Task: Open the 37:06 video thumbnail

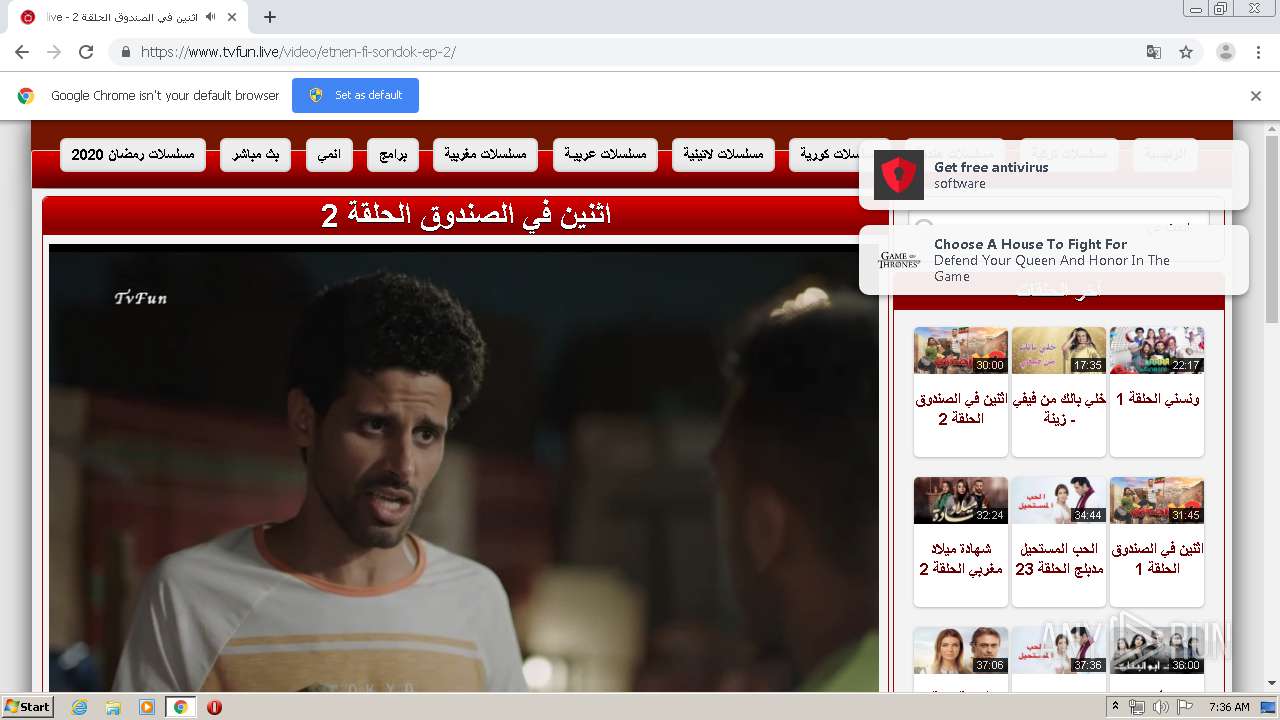Action: pos(961,650)
